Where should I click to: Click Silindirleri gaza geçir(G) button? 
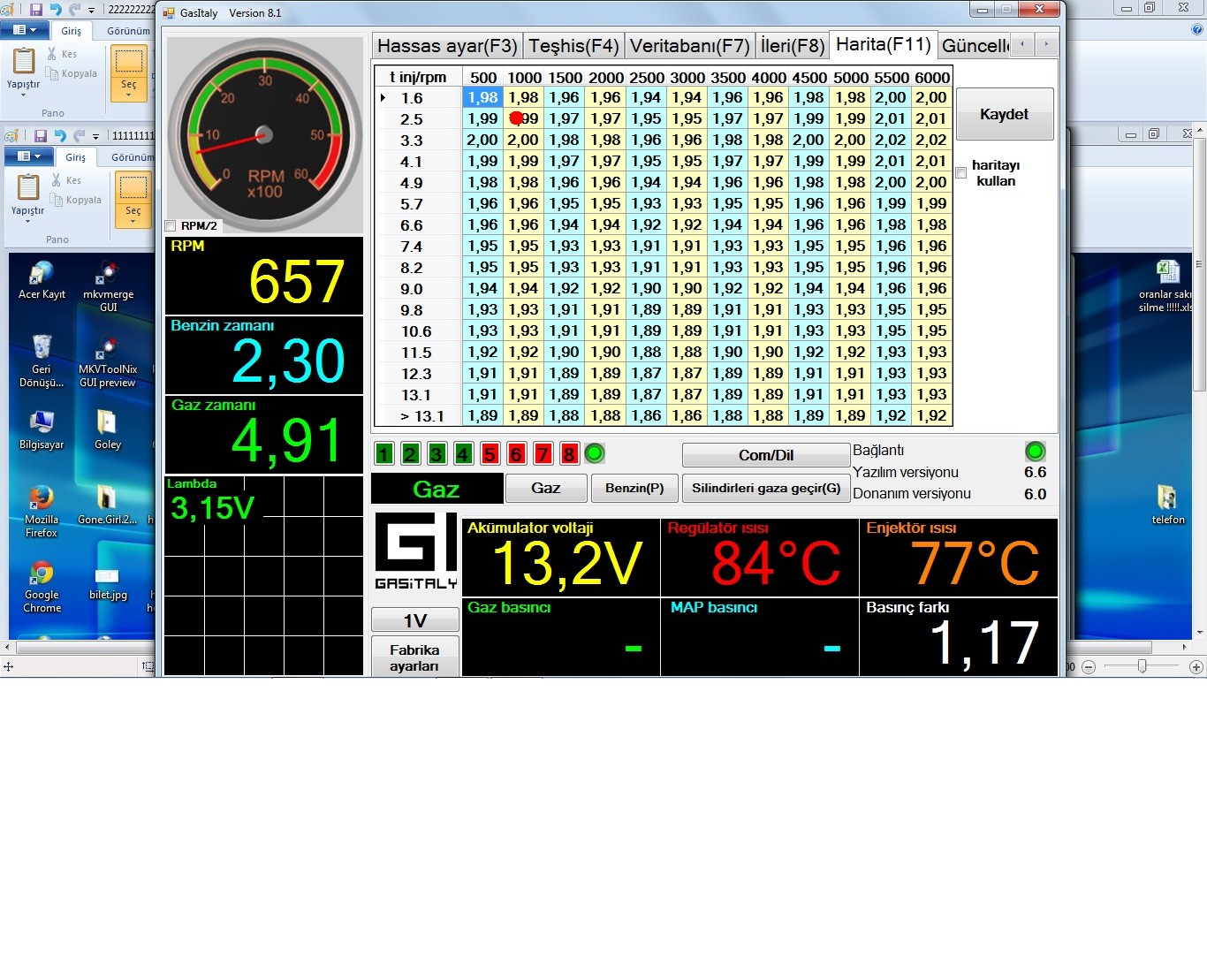[x=765, y=489]
